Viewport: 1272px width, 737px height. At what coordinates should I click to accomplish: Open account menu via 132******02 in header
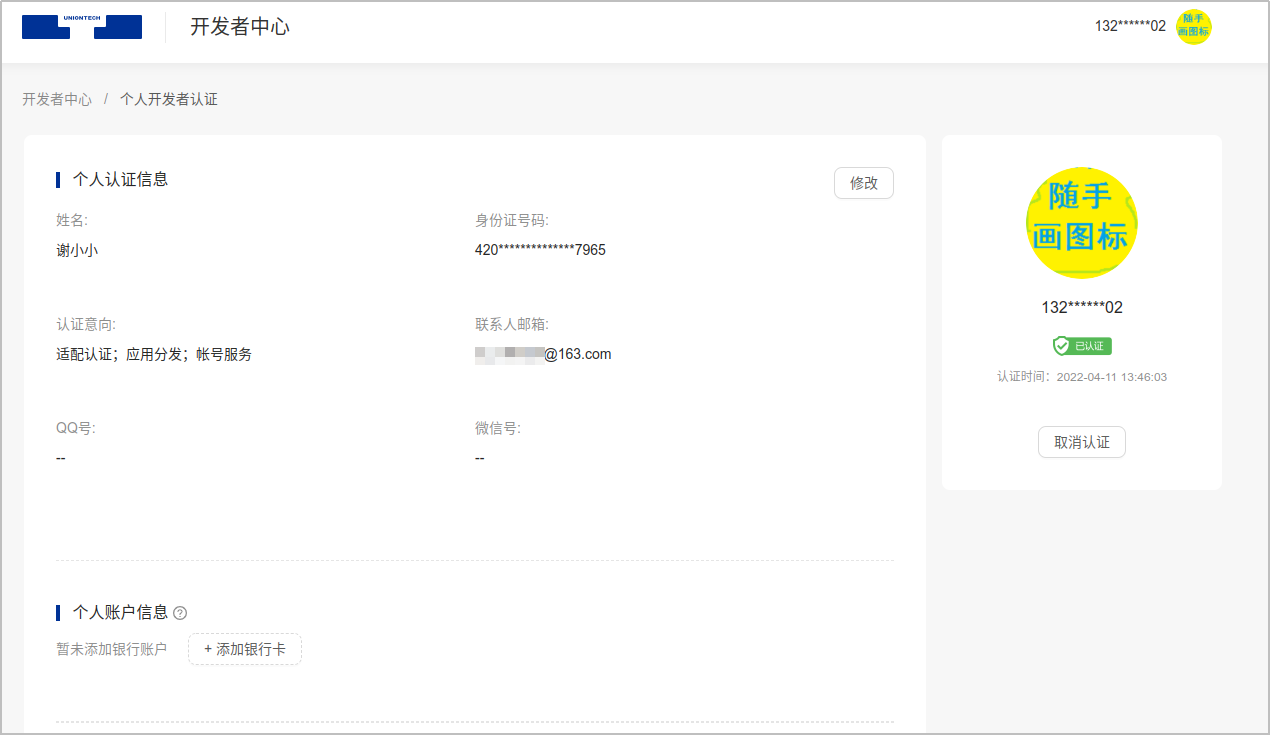(1130, 26)
